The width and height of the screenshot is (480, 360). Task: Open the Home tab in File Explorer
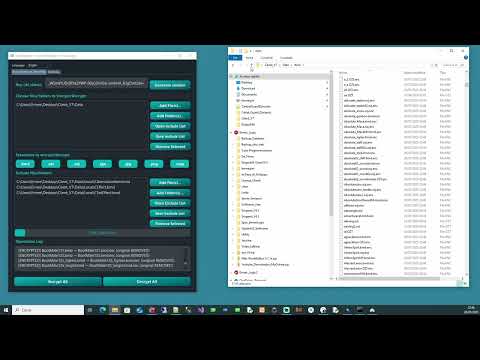pyautogui.click(x=249, y=58)
